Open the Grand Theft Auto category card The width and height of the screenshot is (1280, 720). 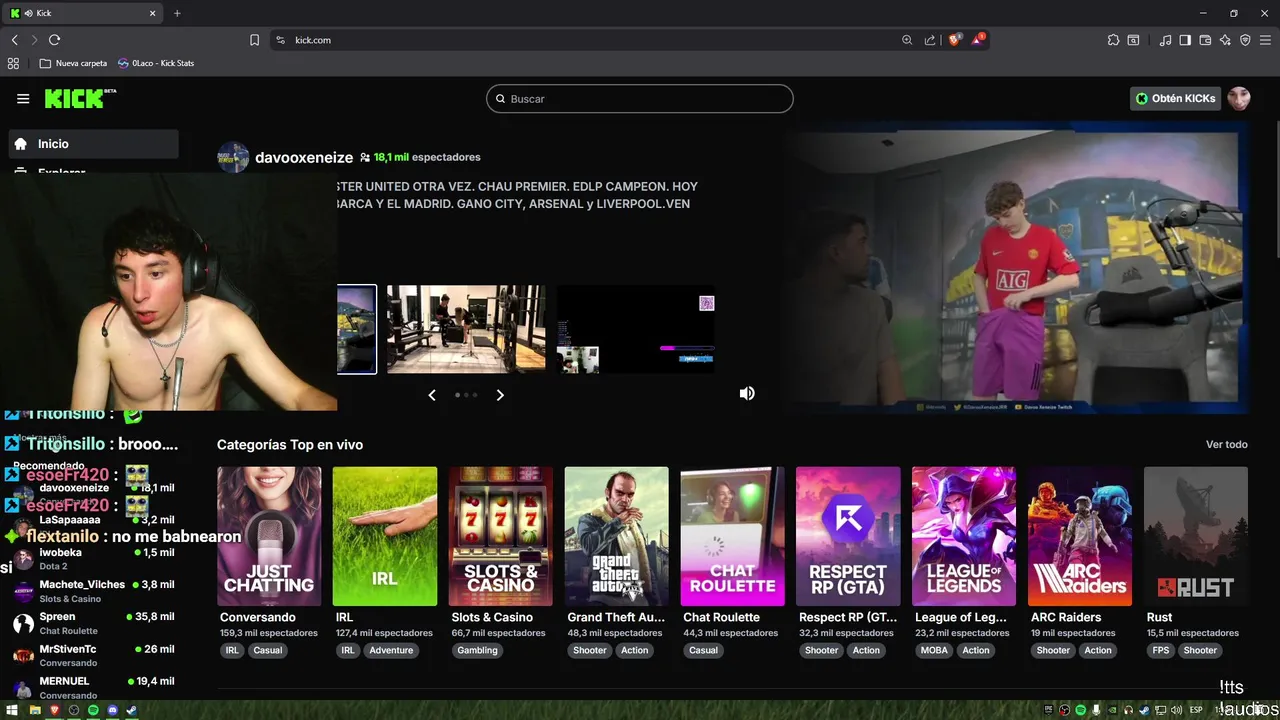(616, 536)
